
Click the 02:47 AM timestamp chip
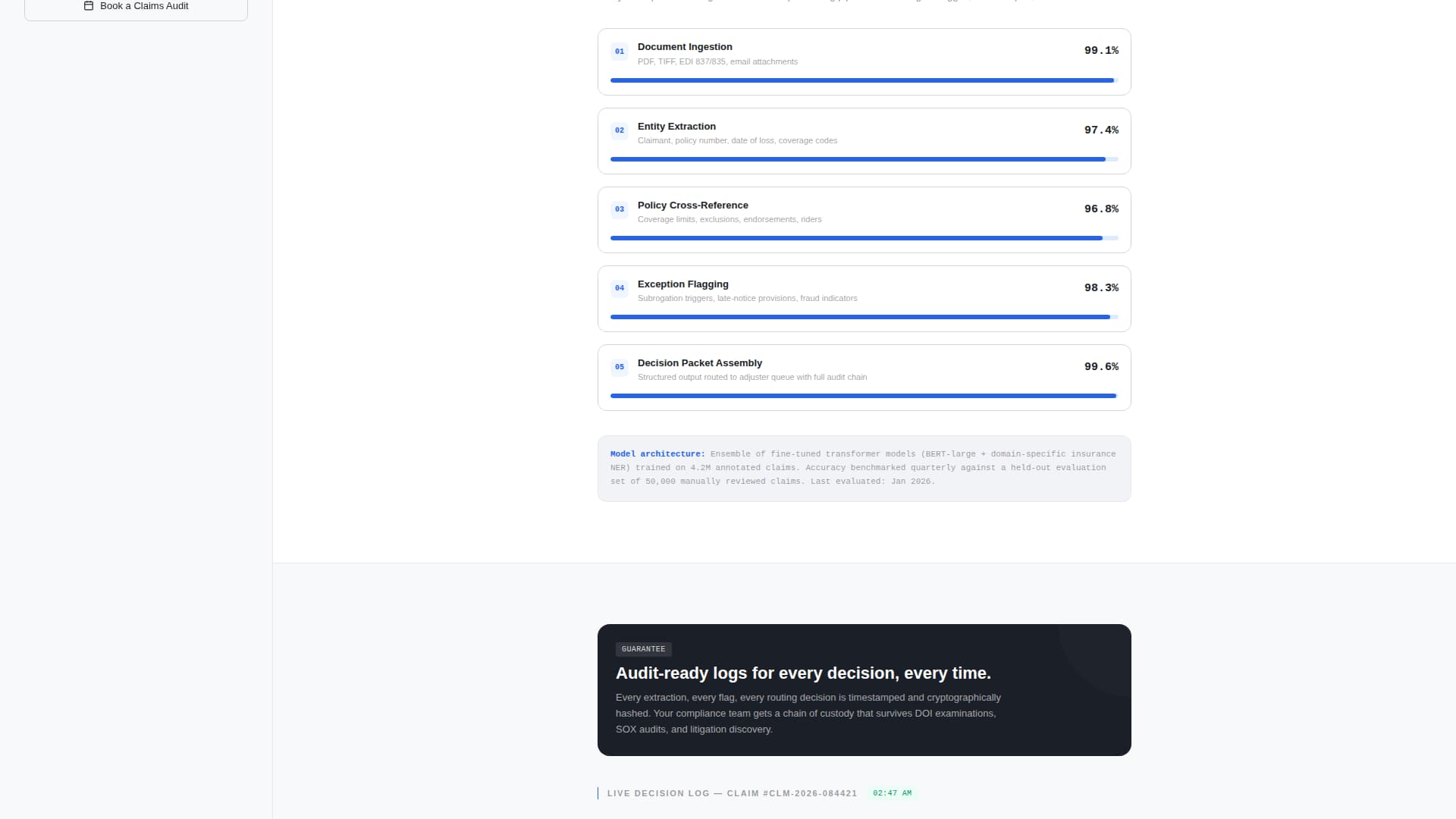[893, 792]
